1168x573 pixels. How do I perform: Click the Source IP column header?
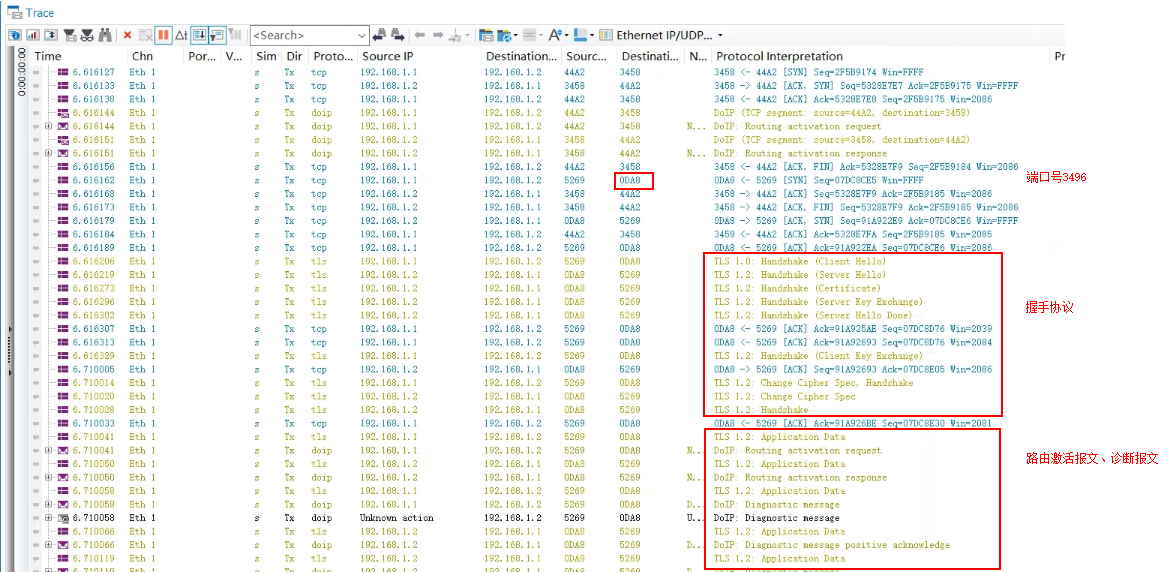tap(387, 56)
